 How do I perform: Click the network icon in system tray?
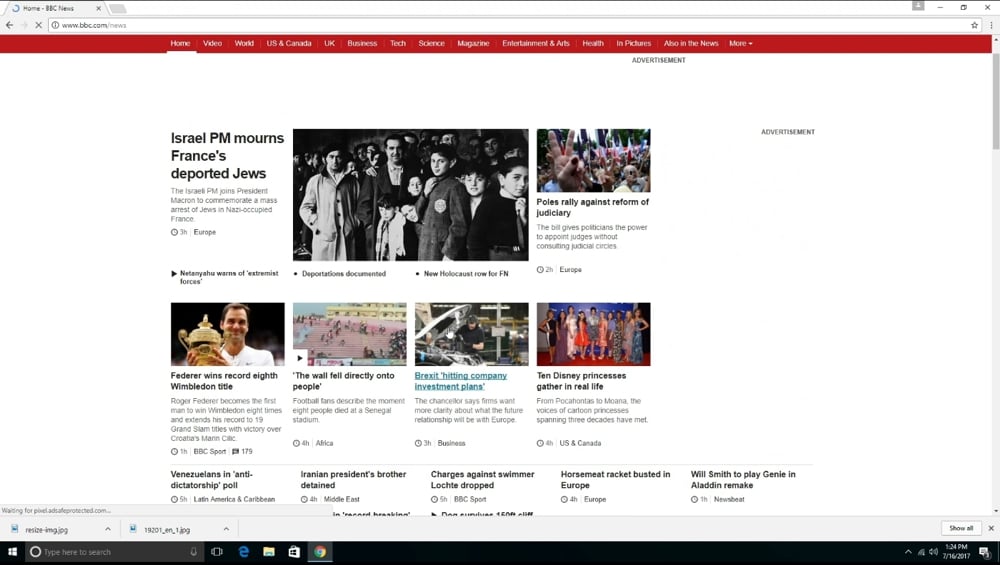pos(921,552)
